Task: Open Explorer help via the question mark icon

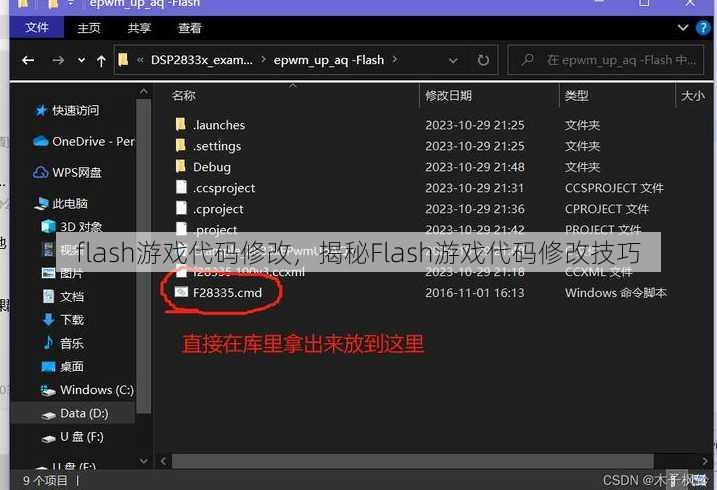Action: [x=703, y=28]
